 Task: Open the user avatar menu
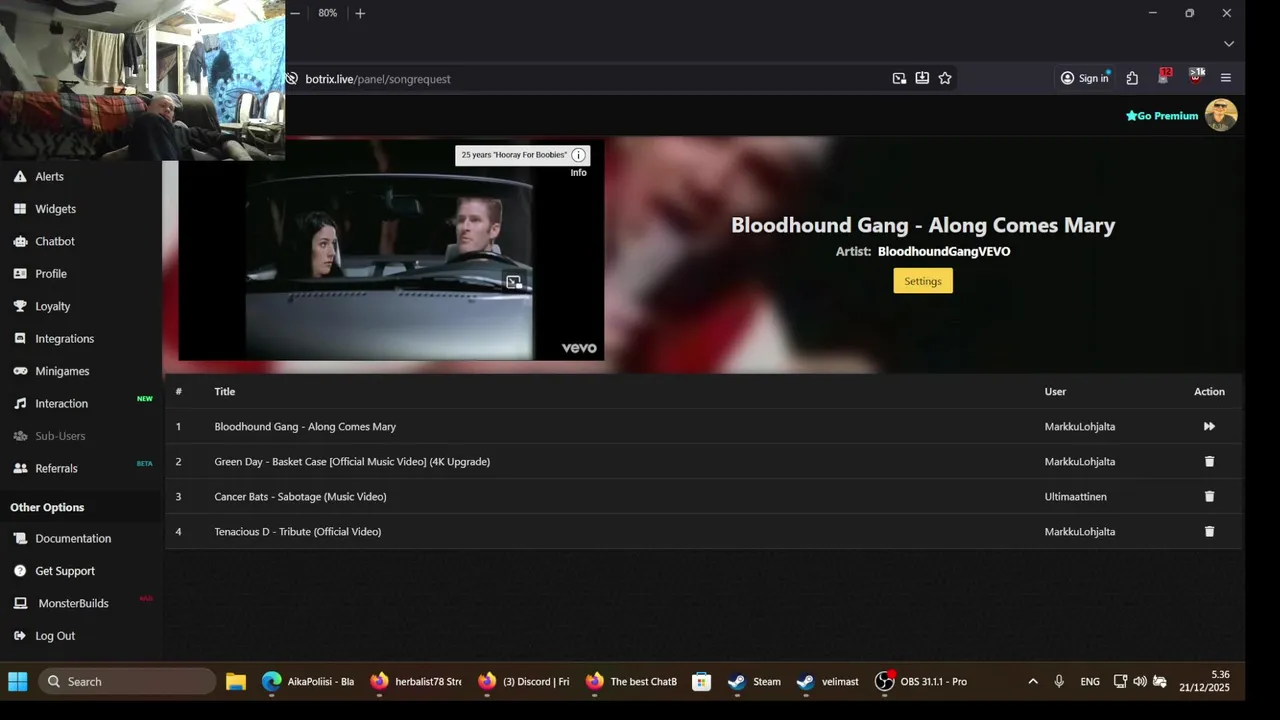point(1221,115)
